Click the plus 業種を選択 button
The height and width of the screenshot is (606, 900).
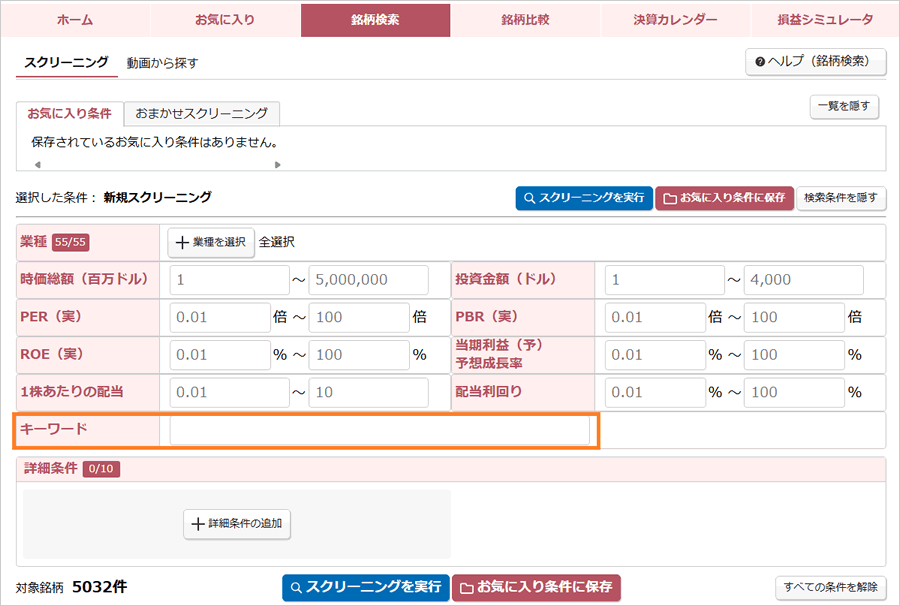pyautogui.click(x=211, y=242)
